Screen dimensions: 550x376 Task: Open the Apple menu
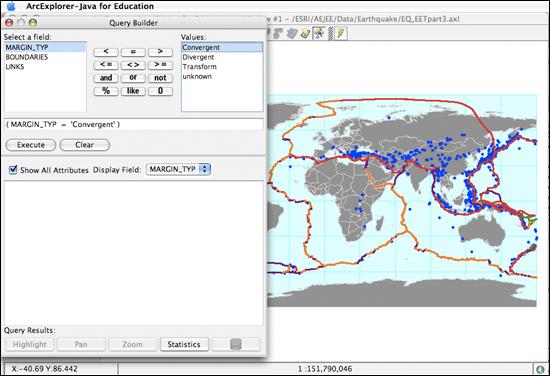pos(11,6)
